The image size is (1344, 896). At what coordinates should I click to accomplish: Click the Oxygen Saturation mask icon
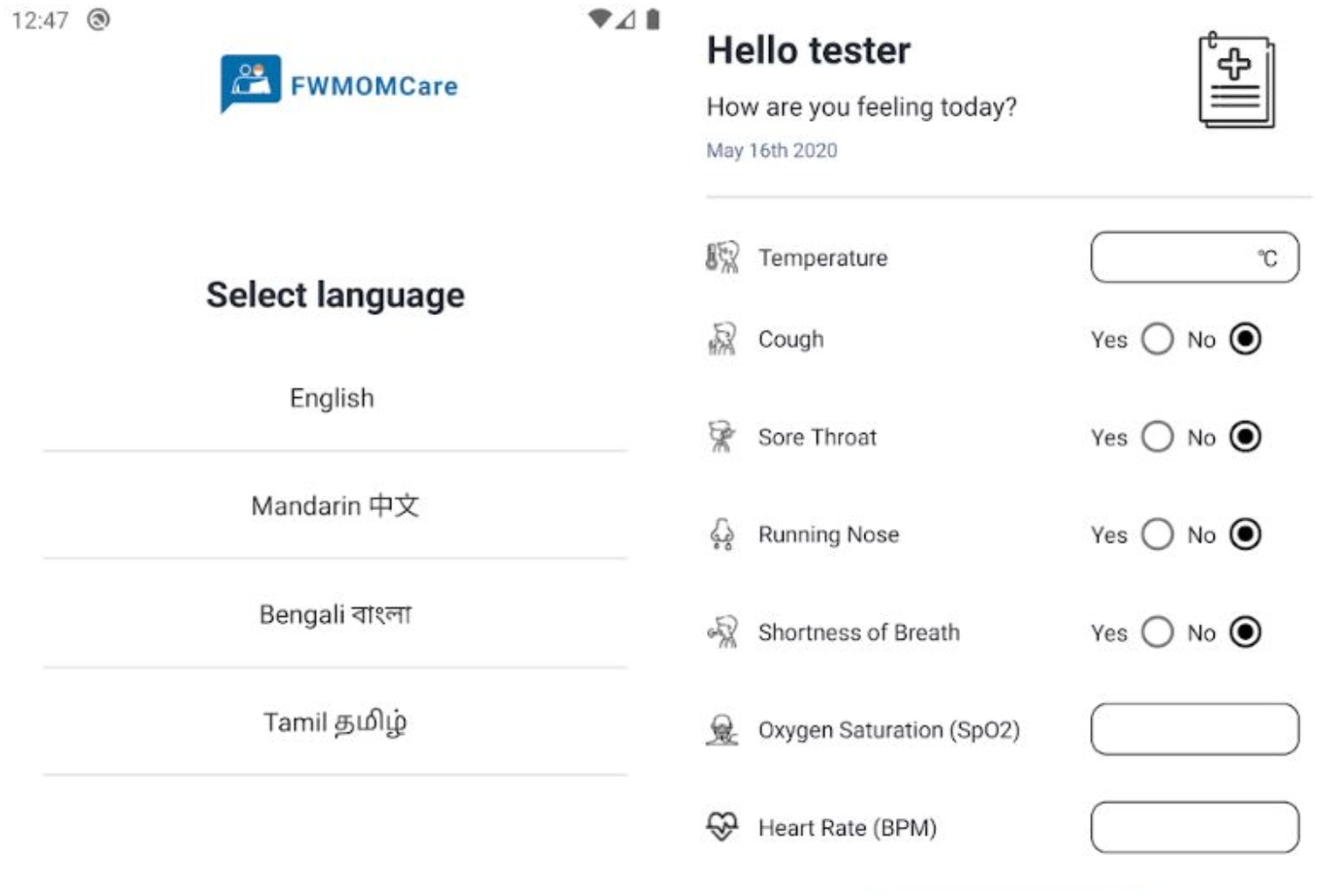(722, 729)
